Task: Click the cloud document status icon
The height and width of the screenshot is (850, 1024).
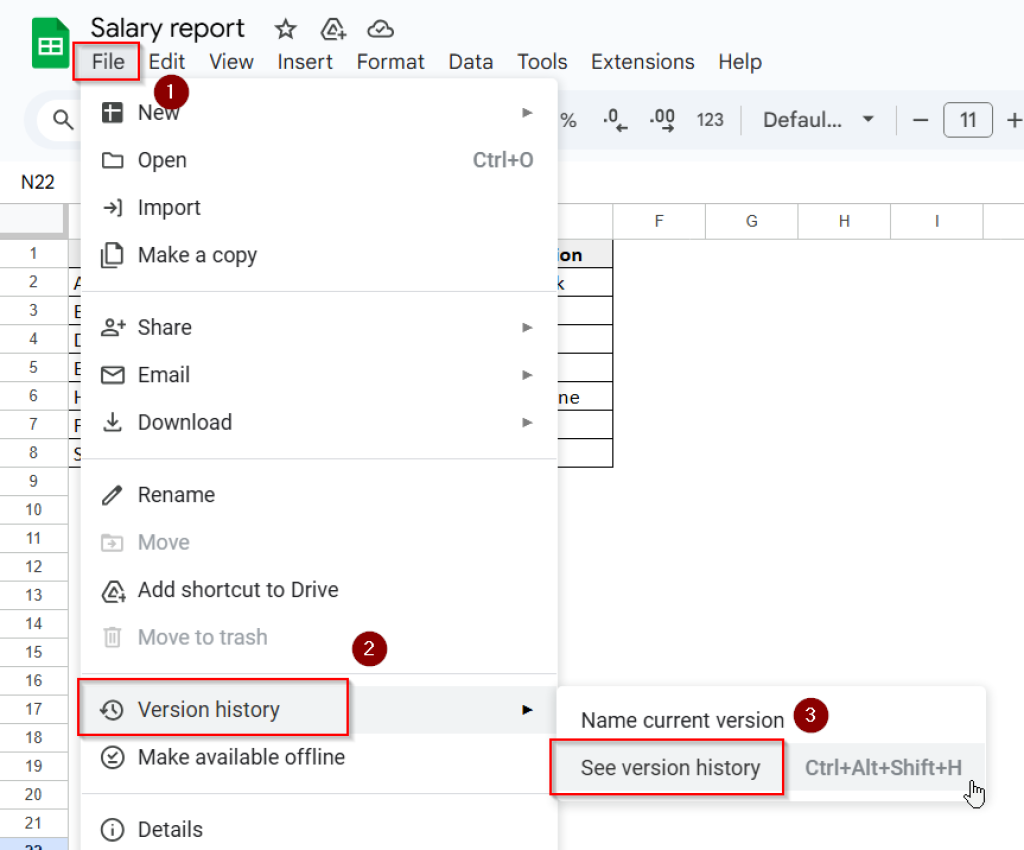Action: tap(380, 28)
